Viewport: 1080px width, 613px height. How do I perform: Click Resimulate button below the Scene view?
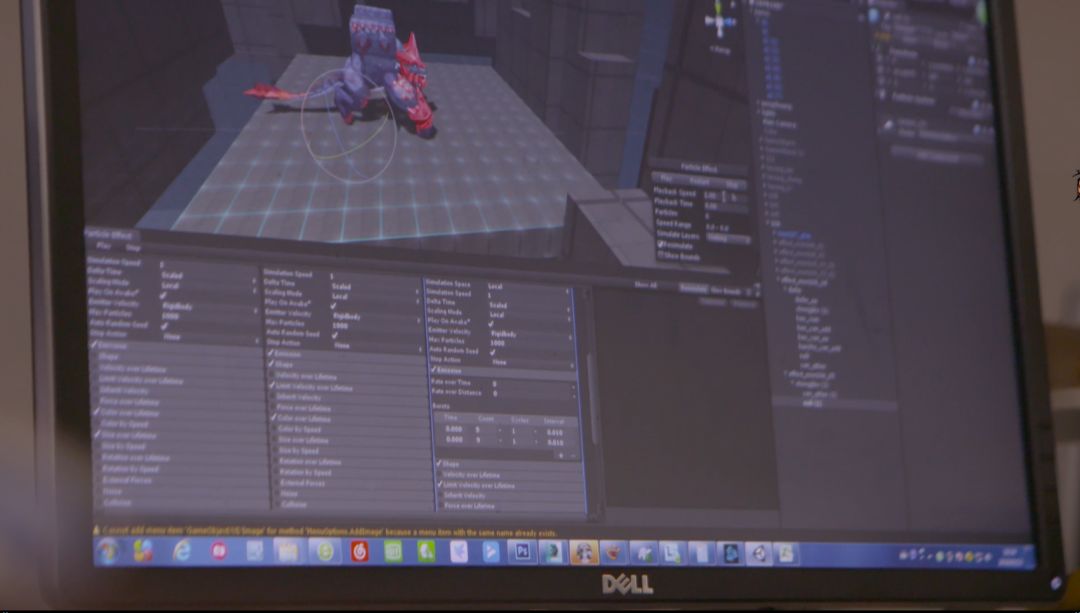pyautogui.click(x=693, y=288)
